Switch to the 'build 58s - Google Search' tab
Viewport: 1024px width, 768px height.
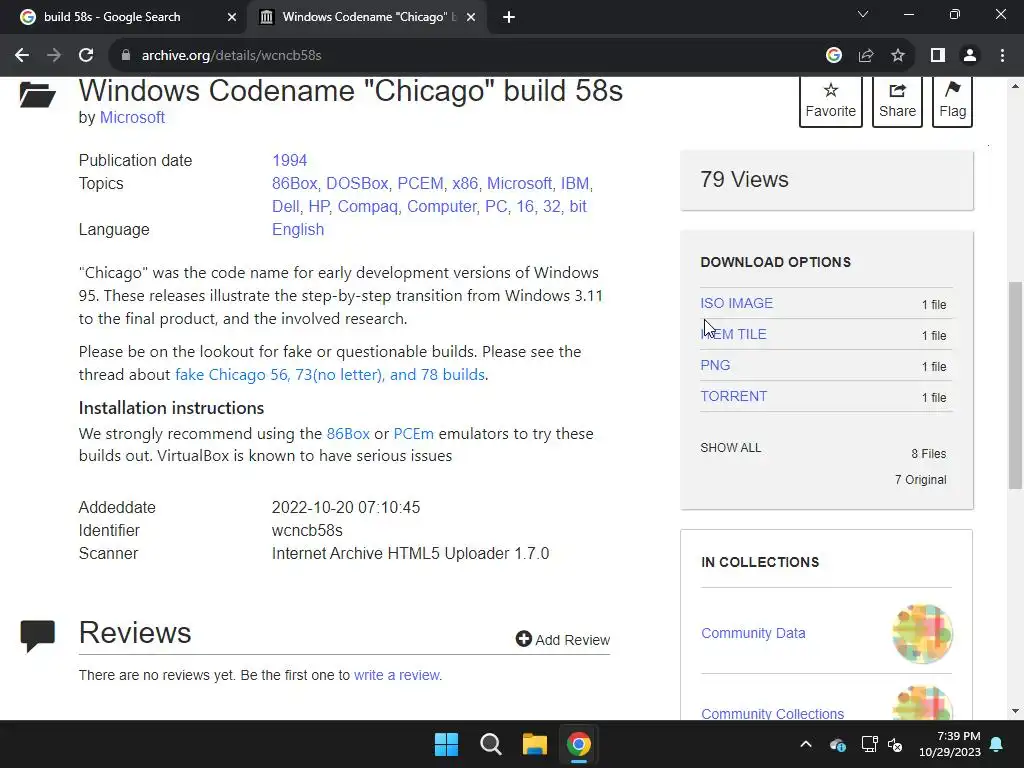coord(124,18)
